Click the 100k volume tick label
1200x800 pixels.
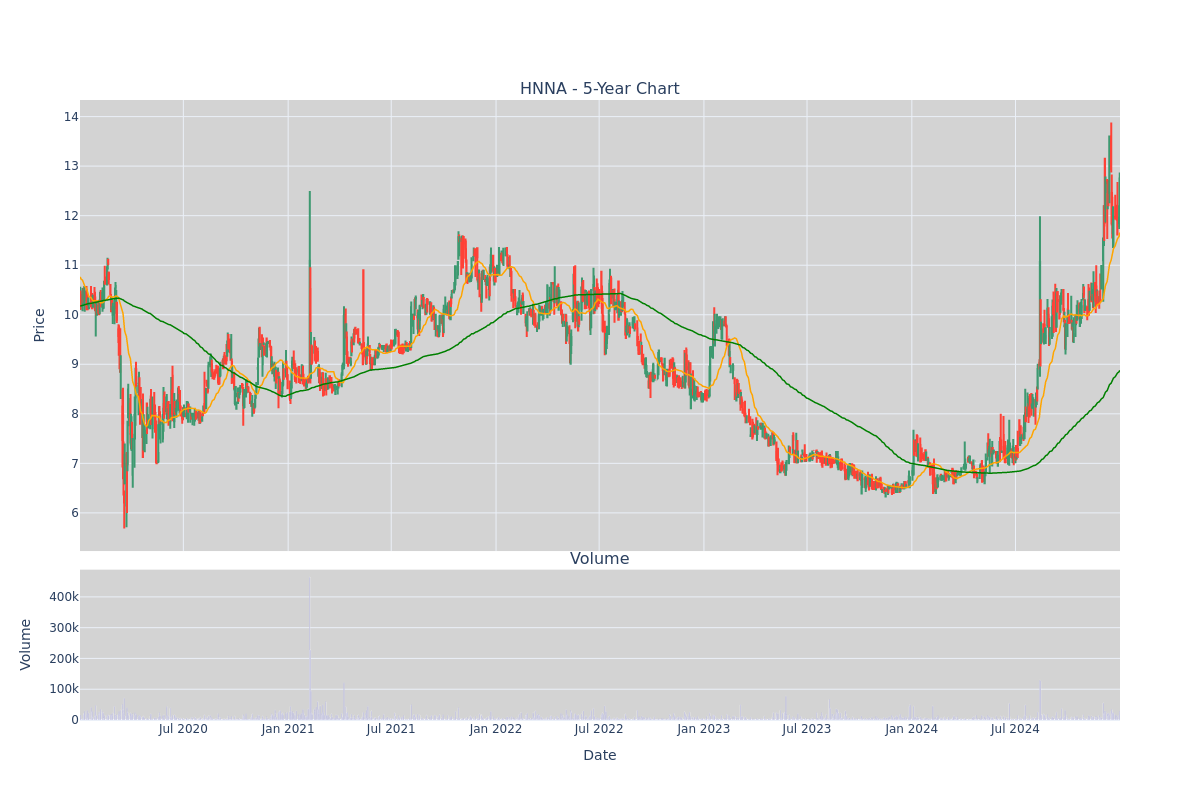(62, 689)
